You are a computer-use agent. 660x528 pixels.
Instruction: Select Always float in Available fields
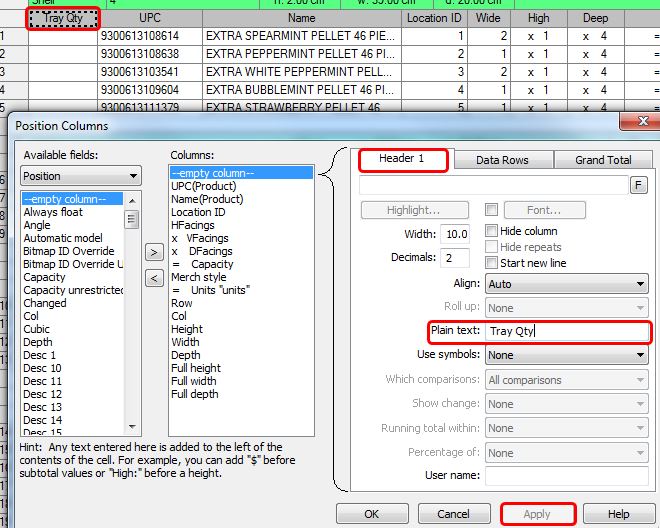coord(53,212)
